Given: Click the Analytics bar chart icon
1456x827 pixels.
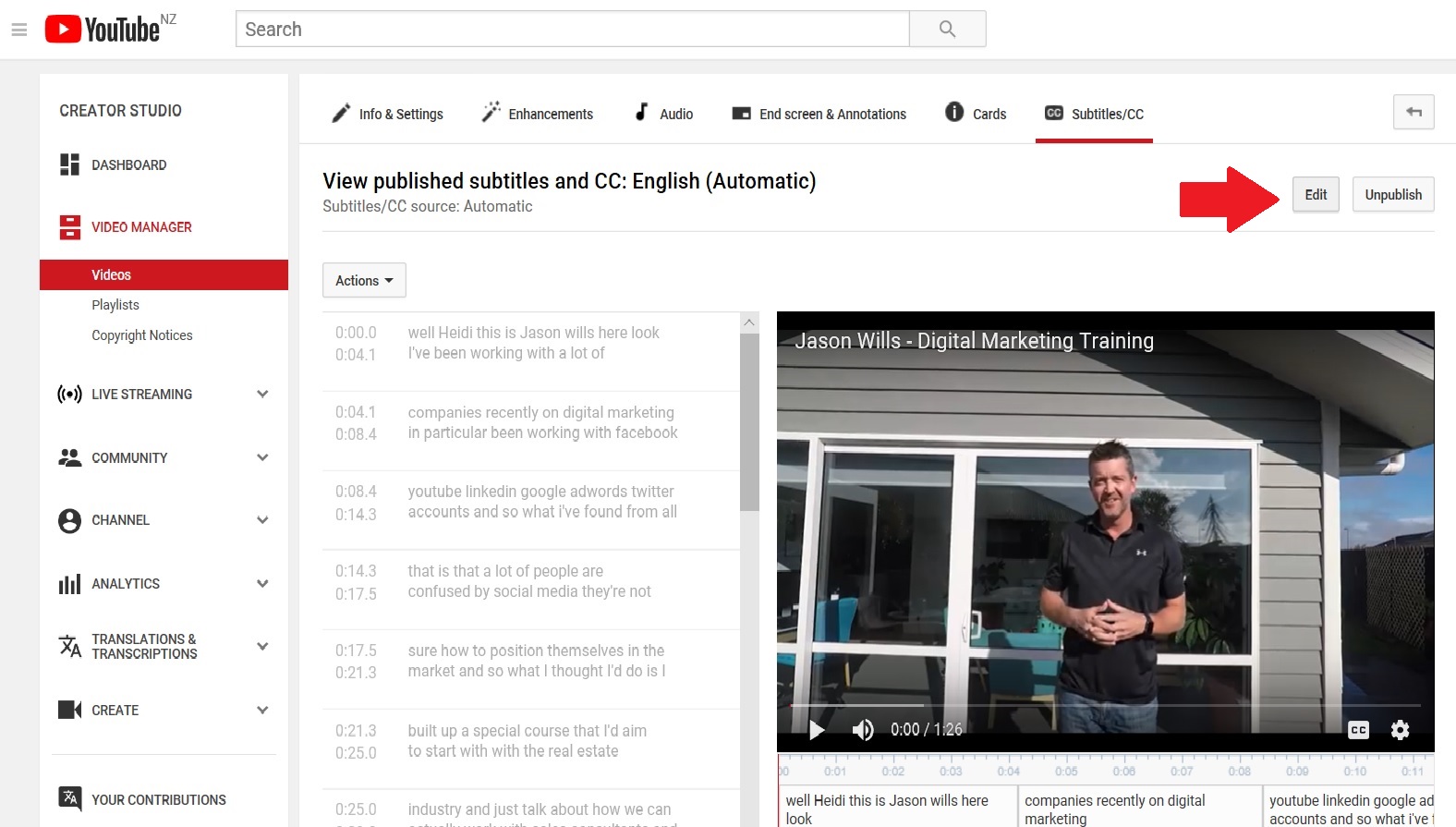Looking at the screenshot, I should [x=69, y=584].
